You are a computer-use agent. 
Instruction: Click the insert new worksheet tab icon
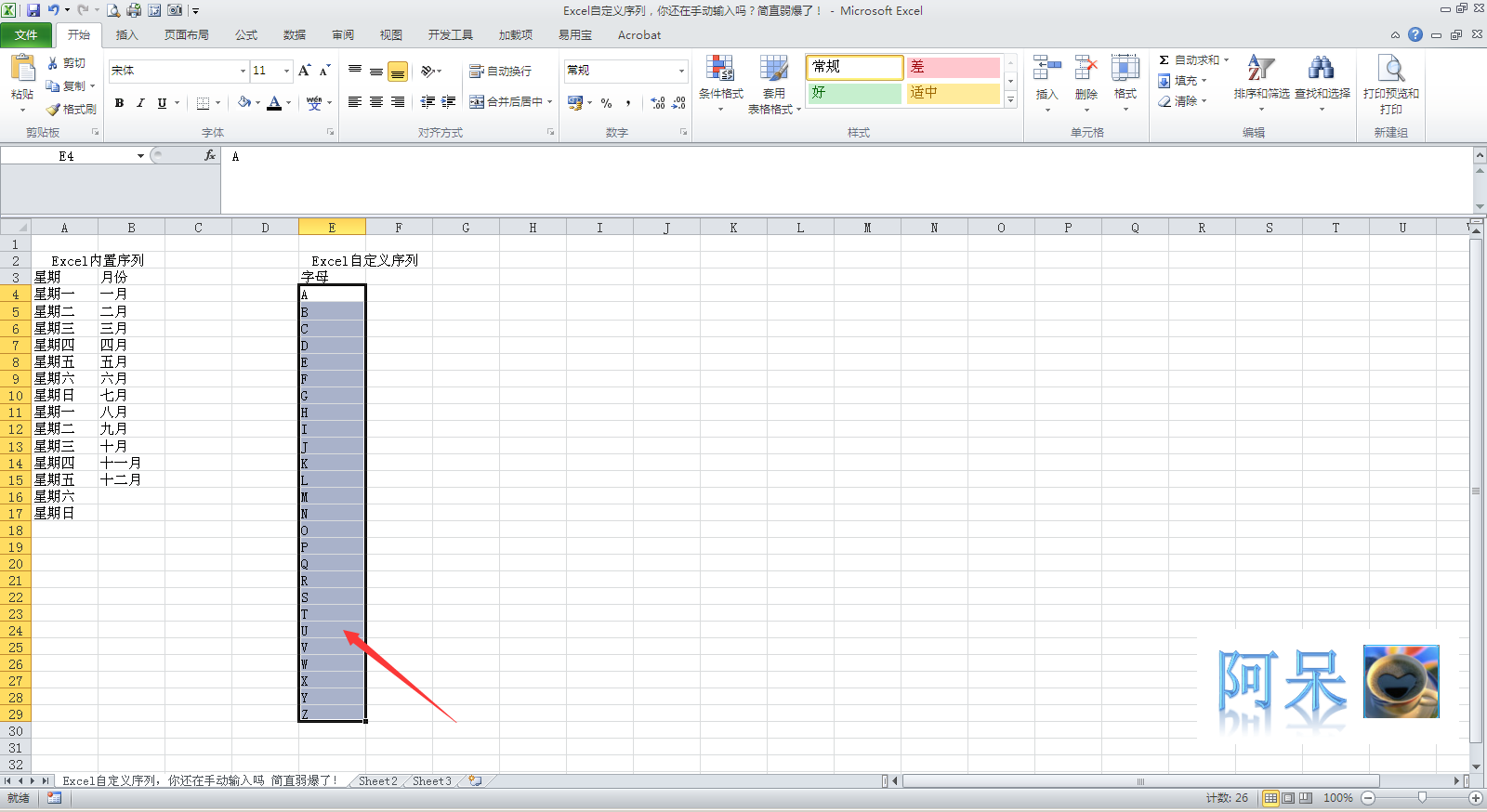click(476, 781)
